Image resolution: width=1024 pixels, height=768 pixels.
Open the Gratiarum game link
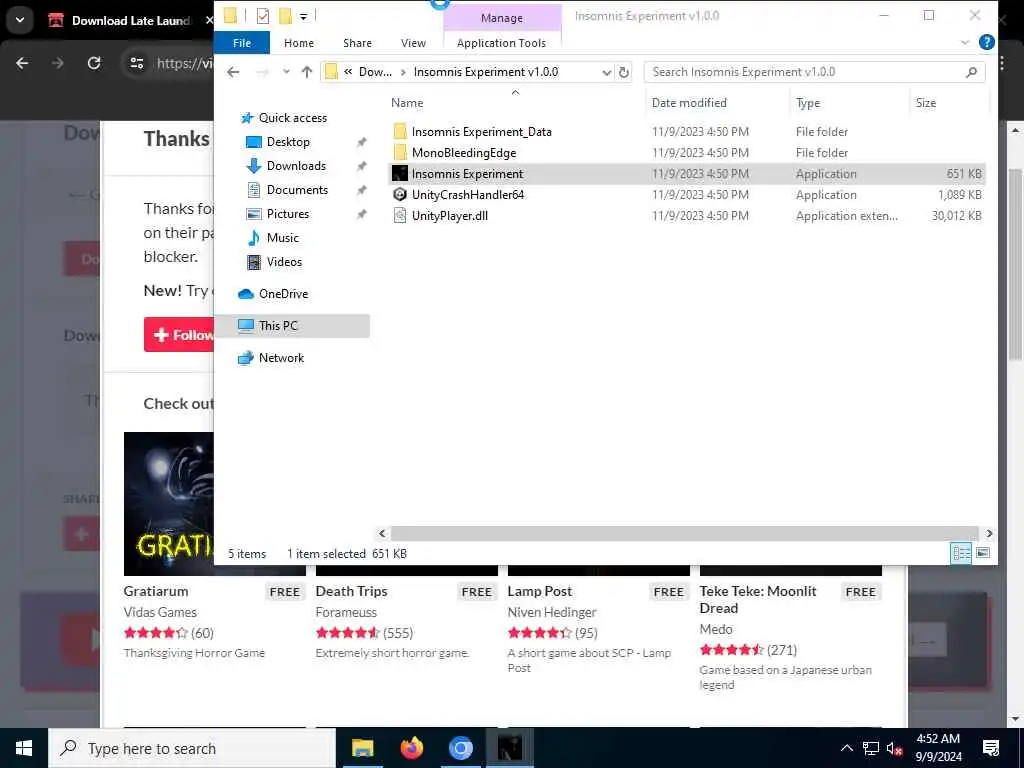coord(155,591)
